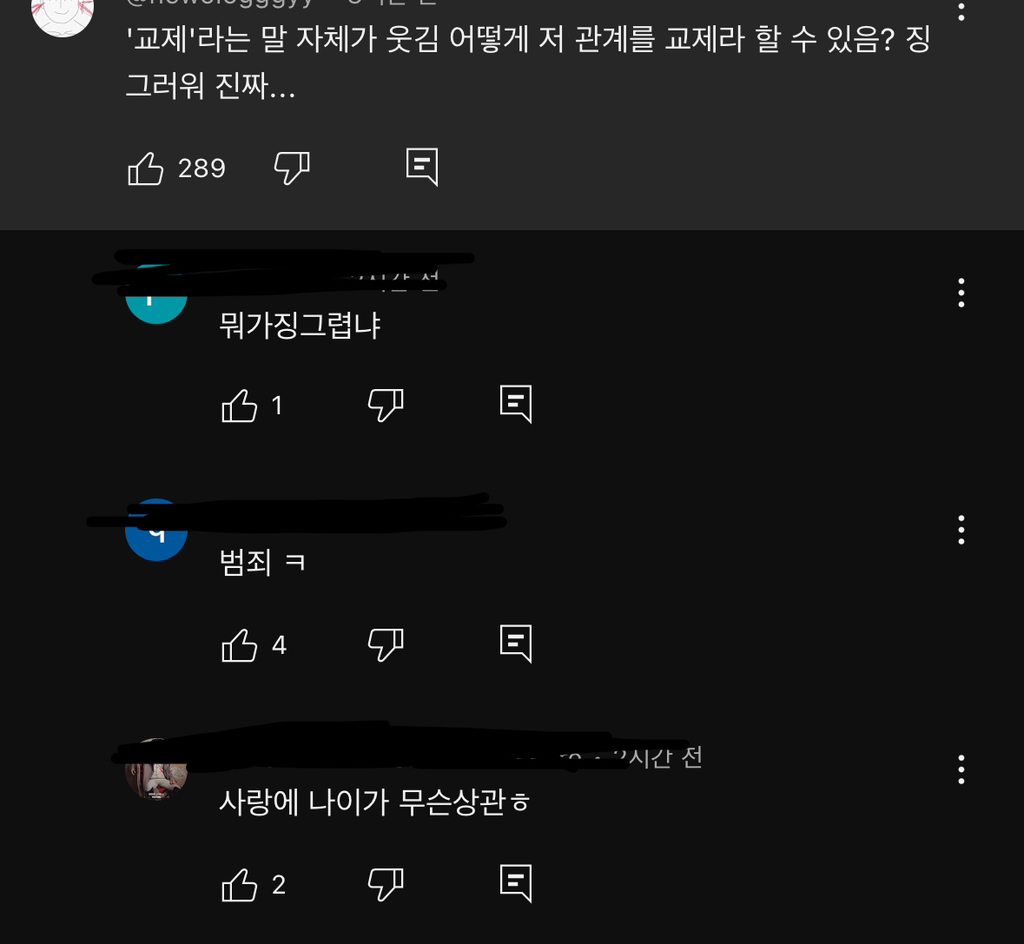Like the '뭐가징그럽냐' reply
The height and width of the screenshot is (944, 1024).
[x=240, y=405]
